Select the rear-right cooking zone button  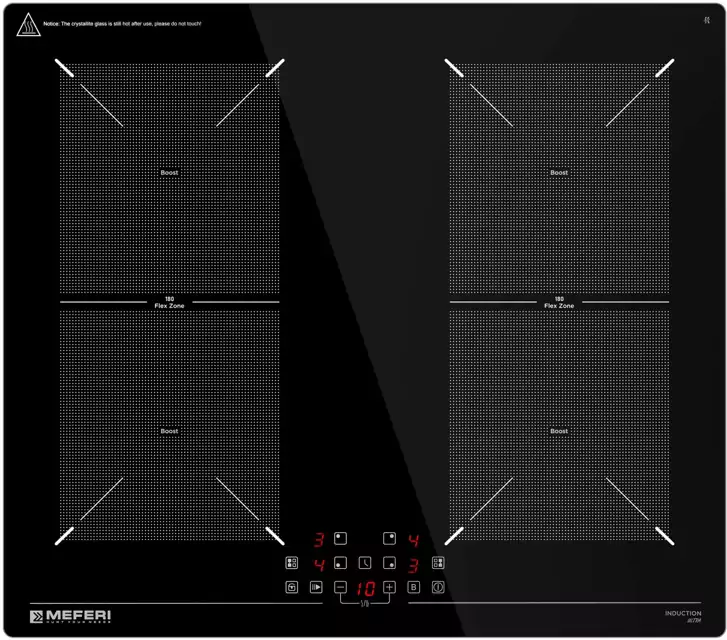pos(389,538)
